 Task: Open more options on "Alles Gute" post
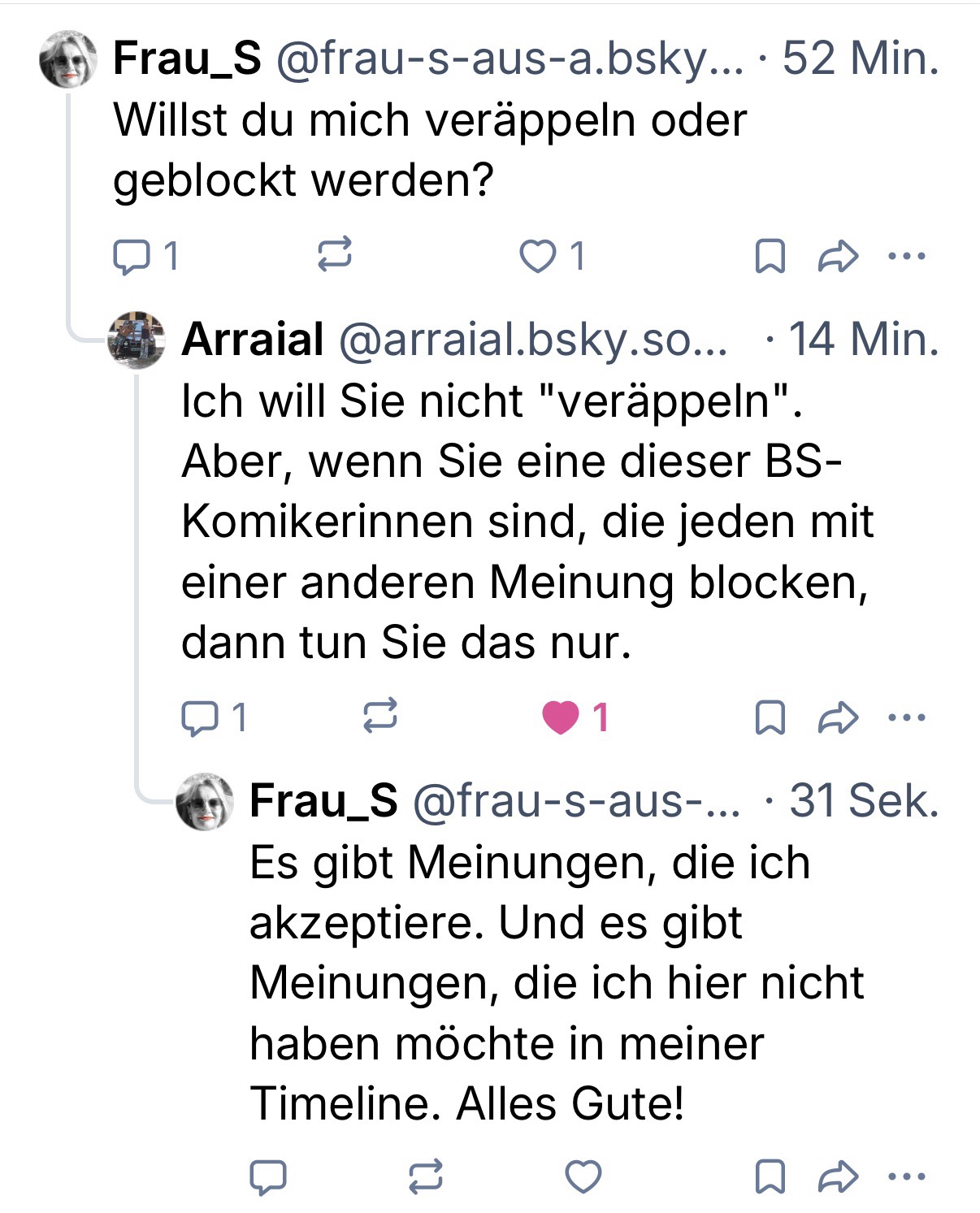(x=907, y=1176)
